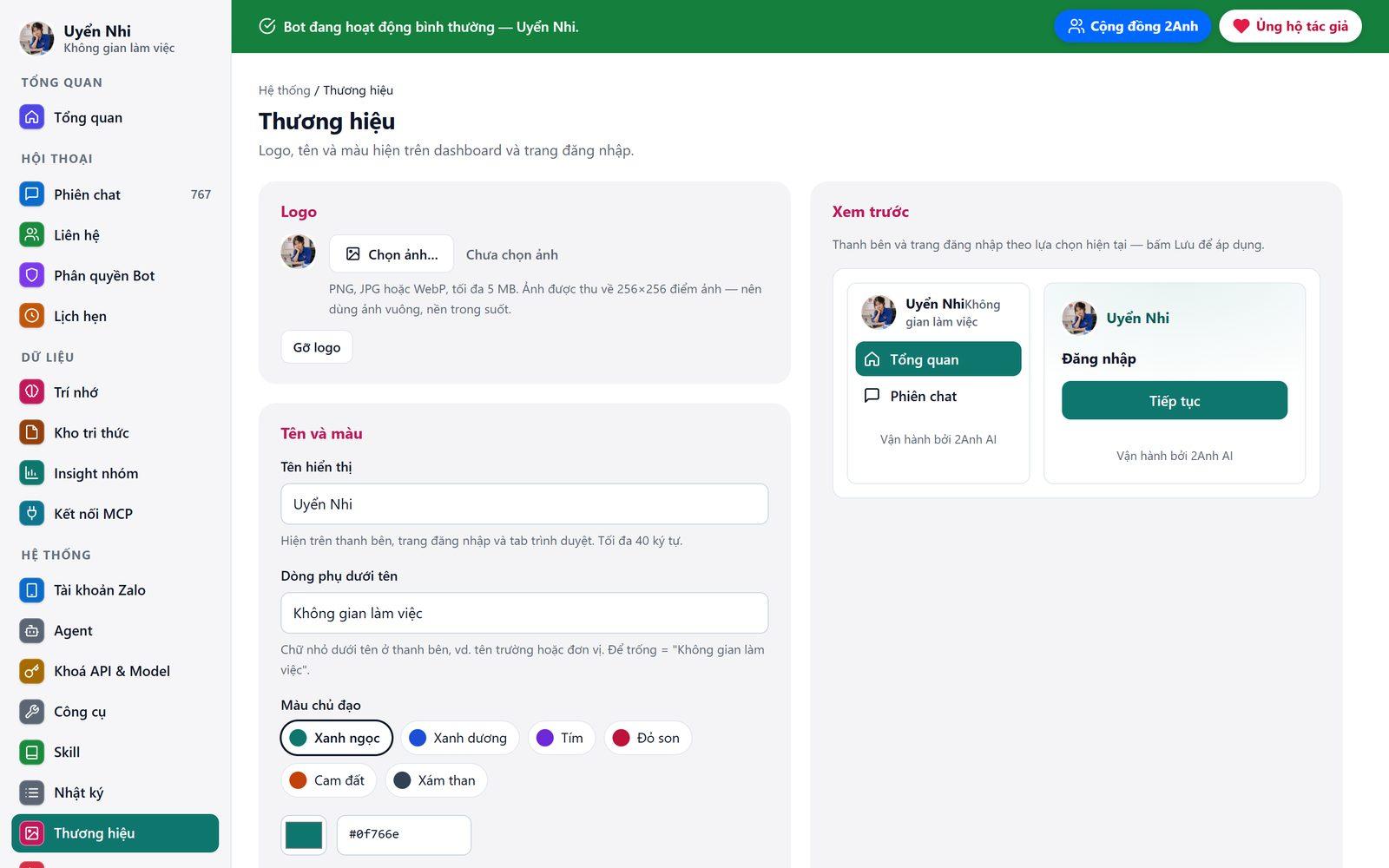Viewport: 1389px width, 868px height.
Task: Click the 767 chat count badge
Action: pyautogui.click(x=201, y=194)
